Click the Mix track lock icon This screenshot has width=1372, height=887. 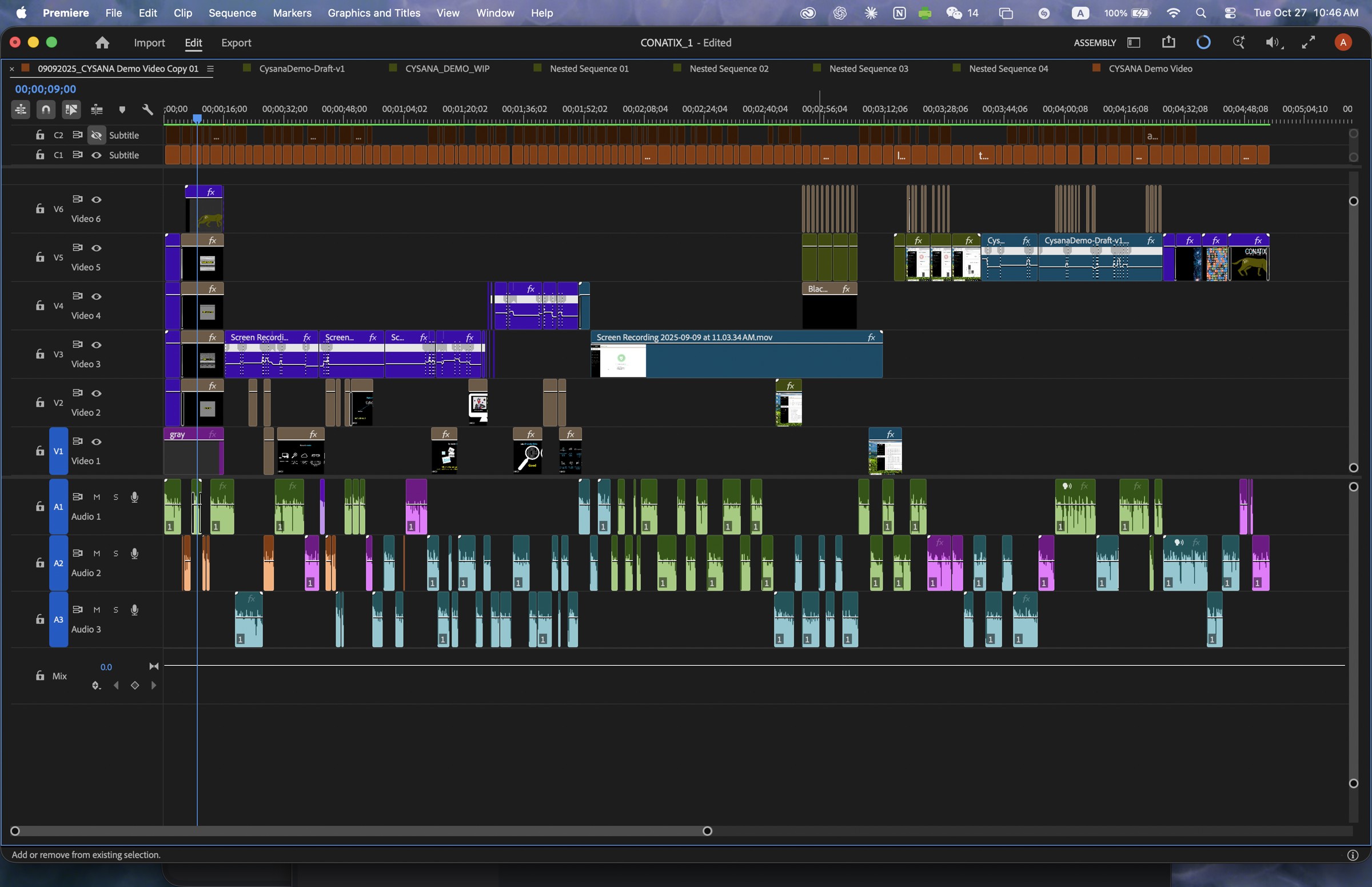39,675
